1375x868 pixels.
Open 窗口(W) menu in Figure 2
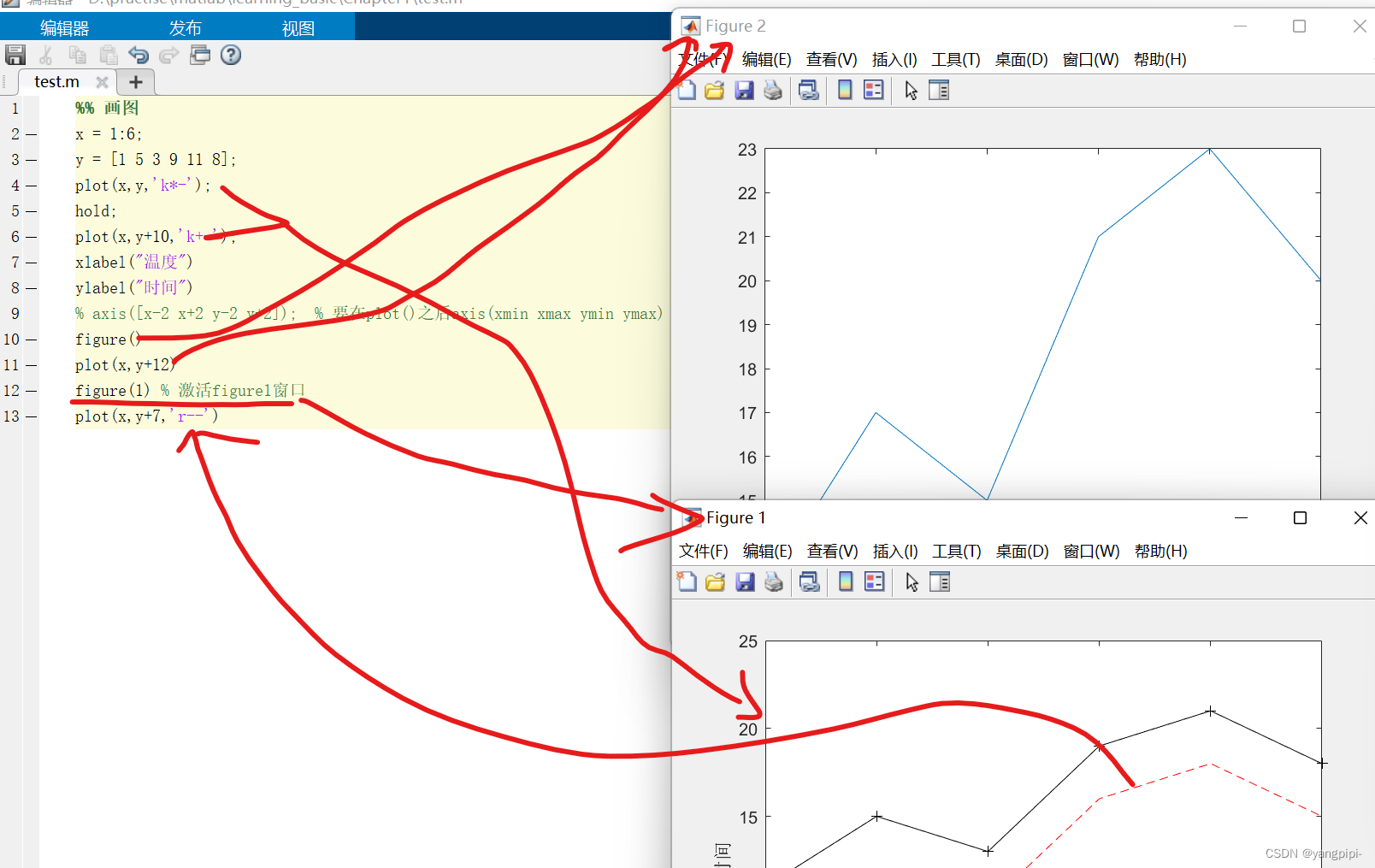[1090, 59]
